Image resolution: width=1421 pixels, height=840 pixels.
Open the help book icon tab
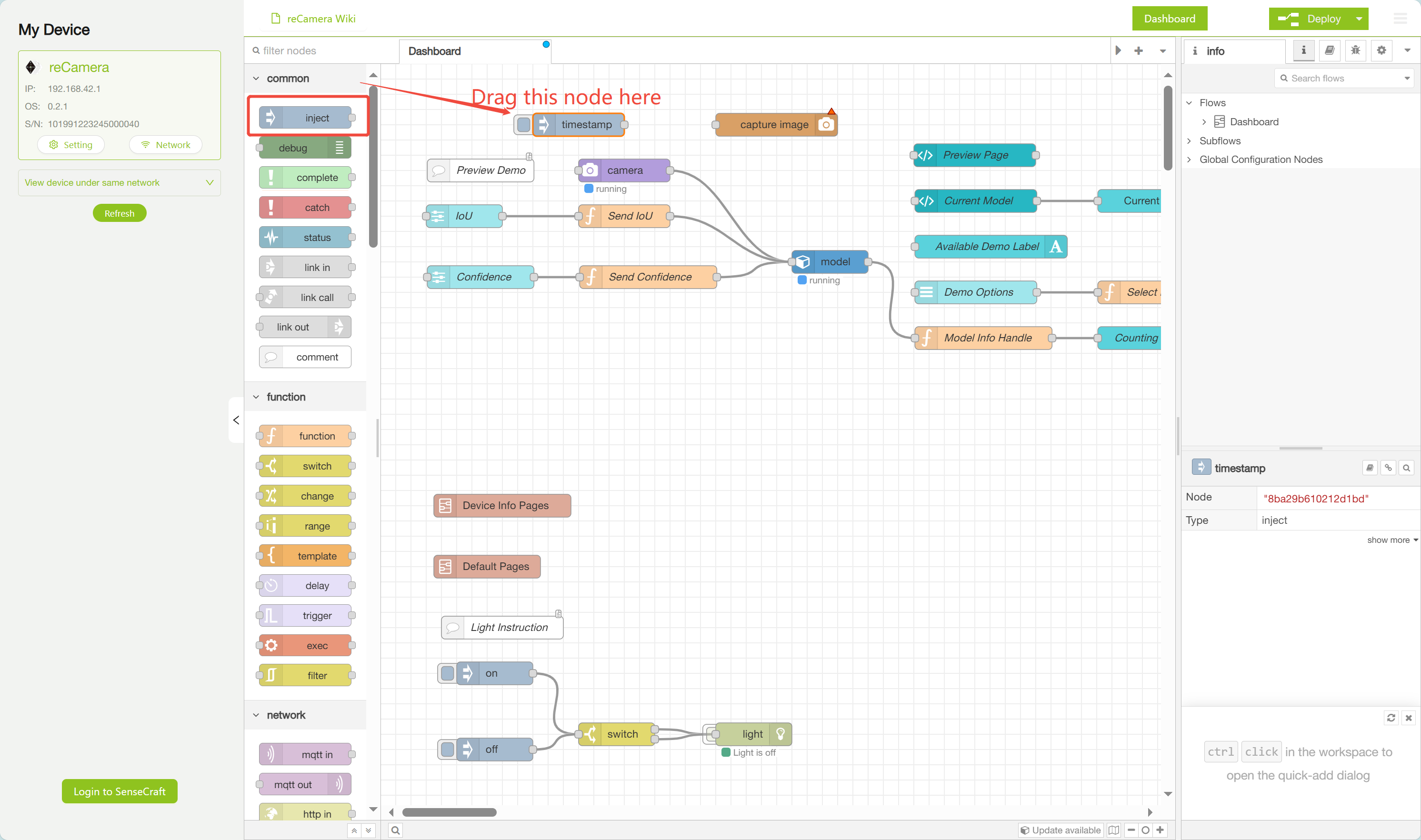1329,50
